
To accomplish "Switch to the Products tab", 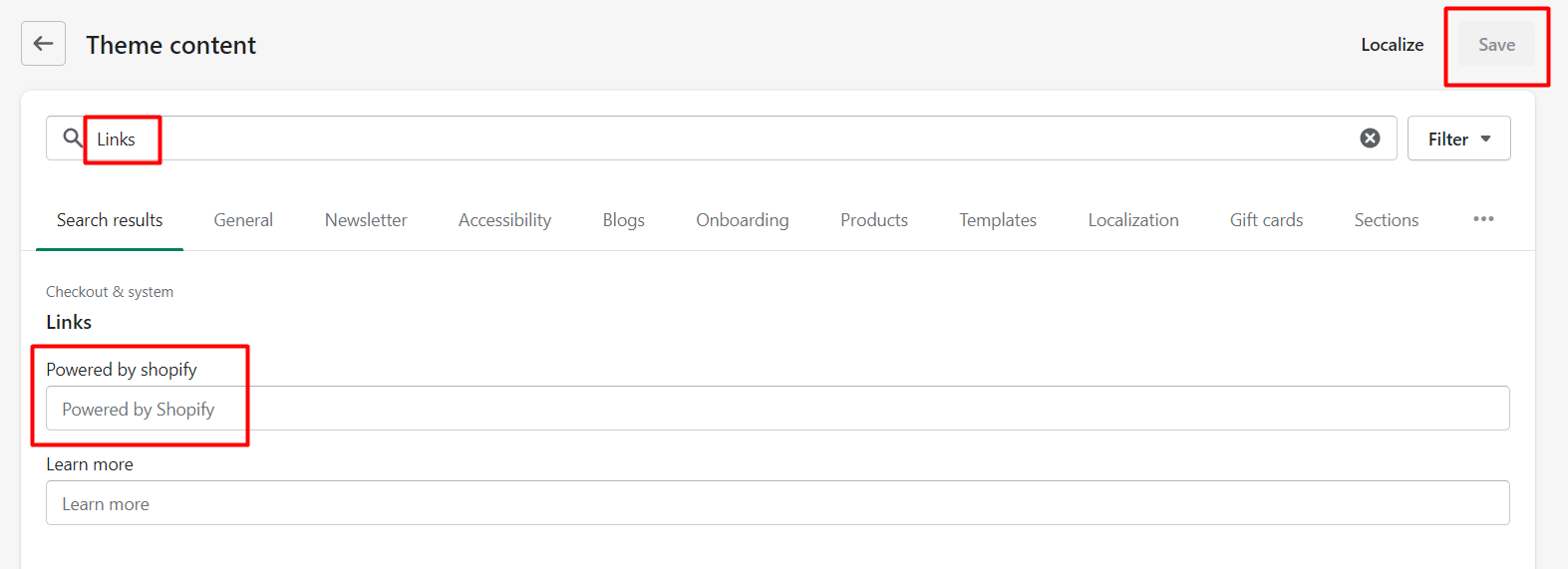I will click(x=873, y=220).
